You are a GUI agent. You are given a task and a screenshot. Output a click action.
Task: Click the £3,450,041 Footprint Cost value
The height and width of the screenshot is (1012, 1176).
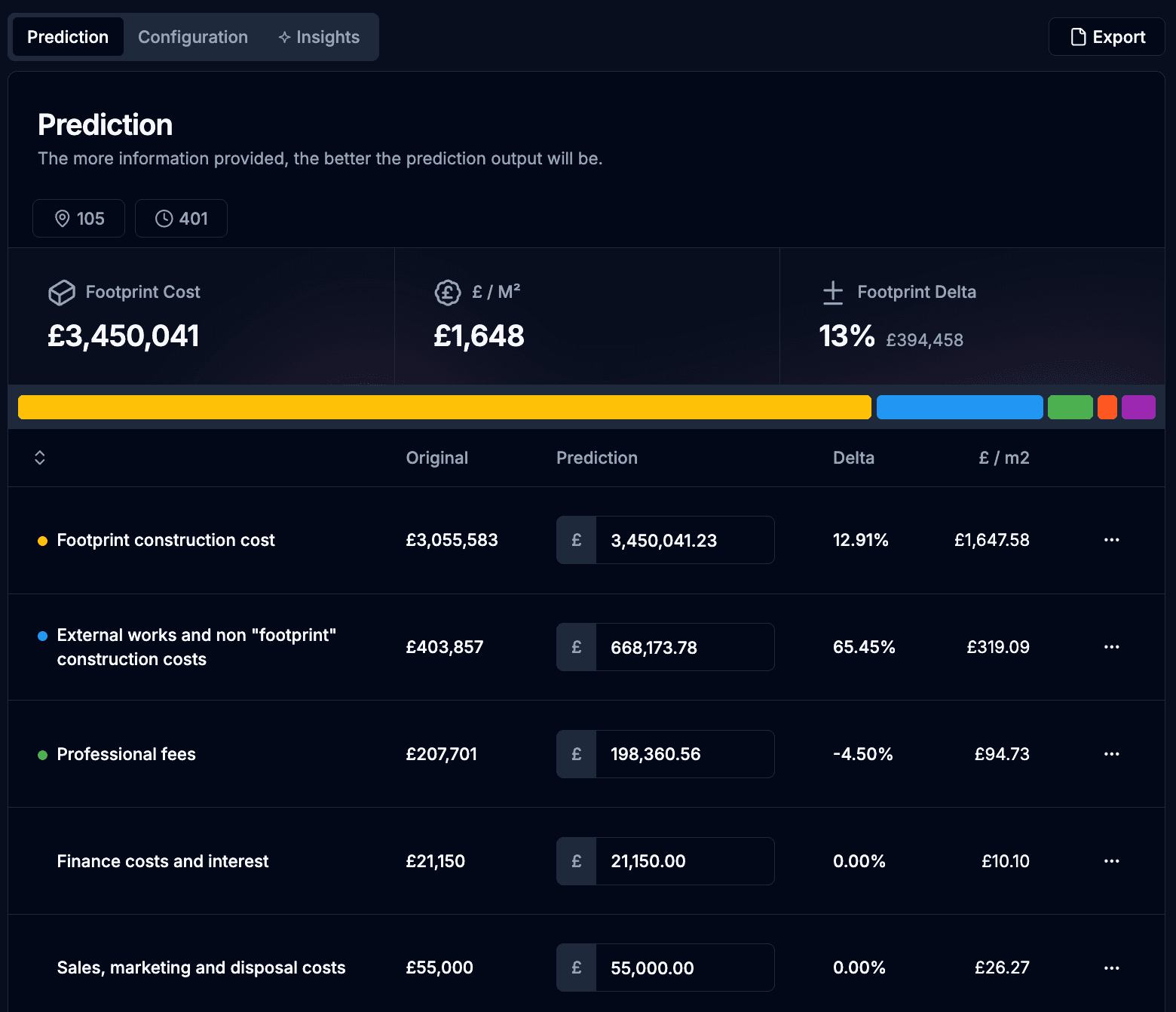(x=124, y=336)
